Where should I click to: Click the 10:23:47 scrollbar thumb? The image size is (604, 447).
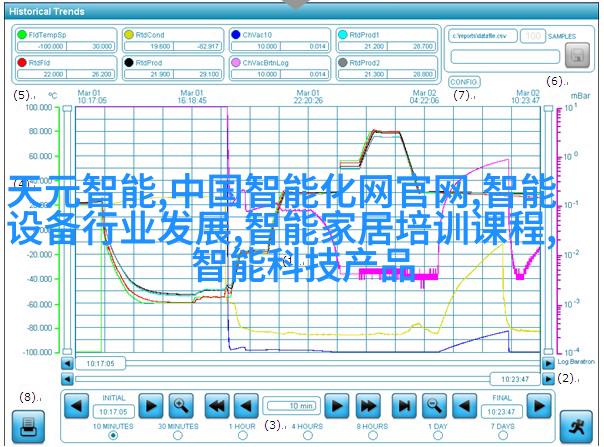coord(515,379)
